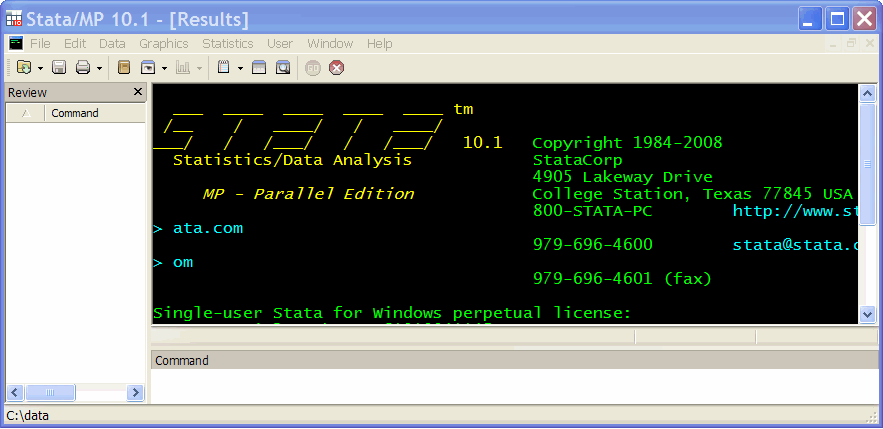This screenshot has width=883, height=429.
Task: Expand the Print icon dropdown arrow
Action: coord(99,68)
